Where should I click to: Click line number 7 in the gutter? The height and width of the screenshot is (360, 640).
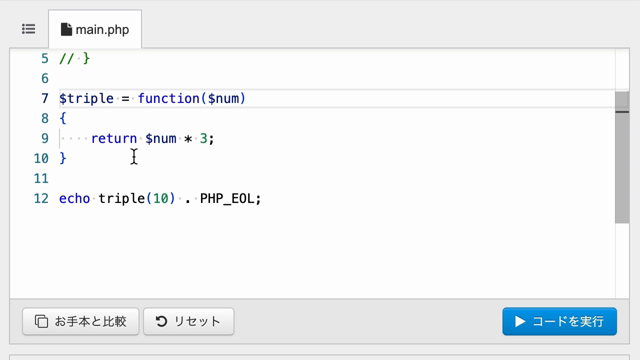coord(44,98)
